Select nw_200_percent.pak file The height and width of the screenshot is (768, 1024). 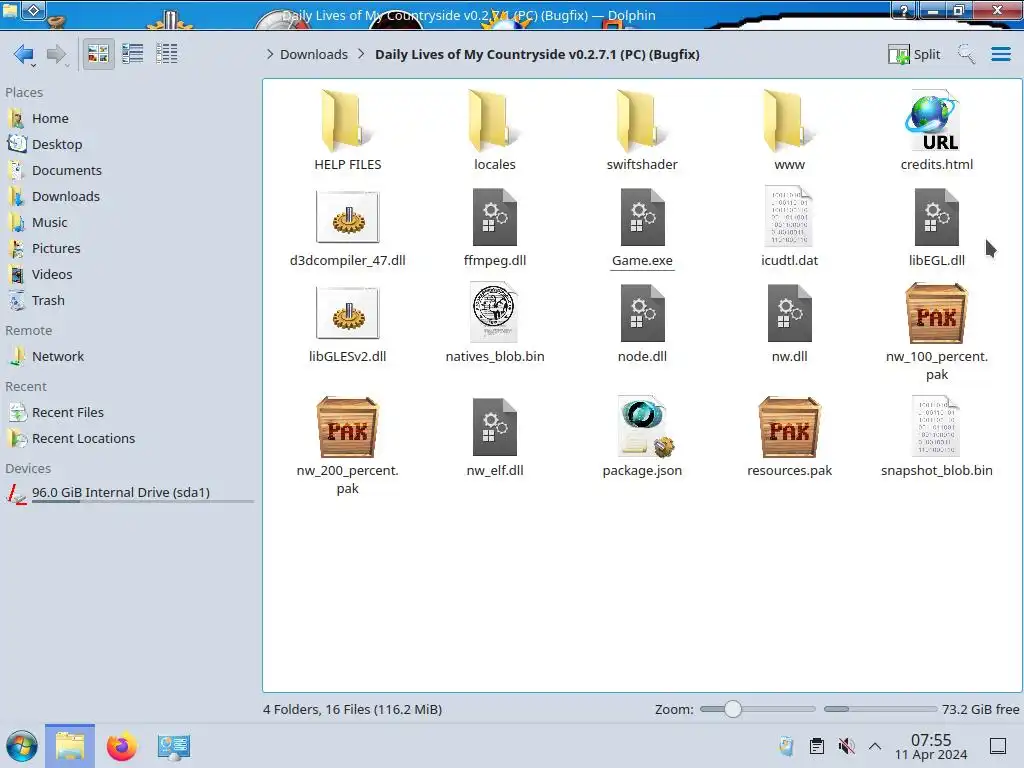(347, 446)
